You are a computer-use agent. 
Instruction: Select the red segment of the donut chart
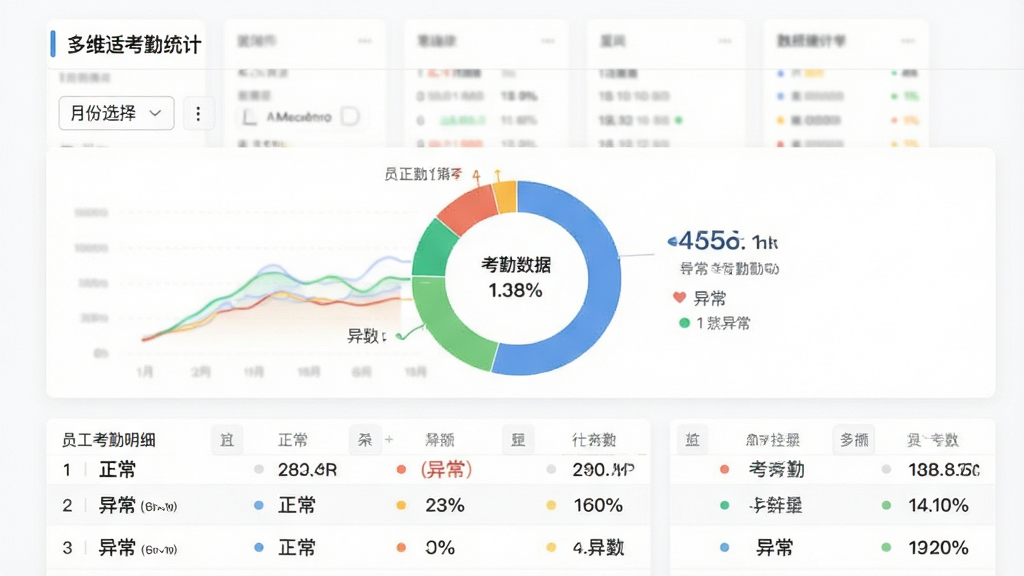(x=466, y=208)
